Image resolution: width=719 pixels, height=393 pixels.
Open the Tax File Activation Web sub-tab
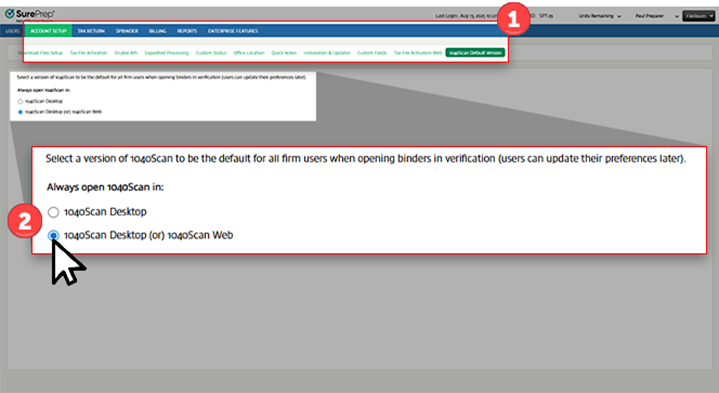point(418,53)
